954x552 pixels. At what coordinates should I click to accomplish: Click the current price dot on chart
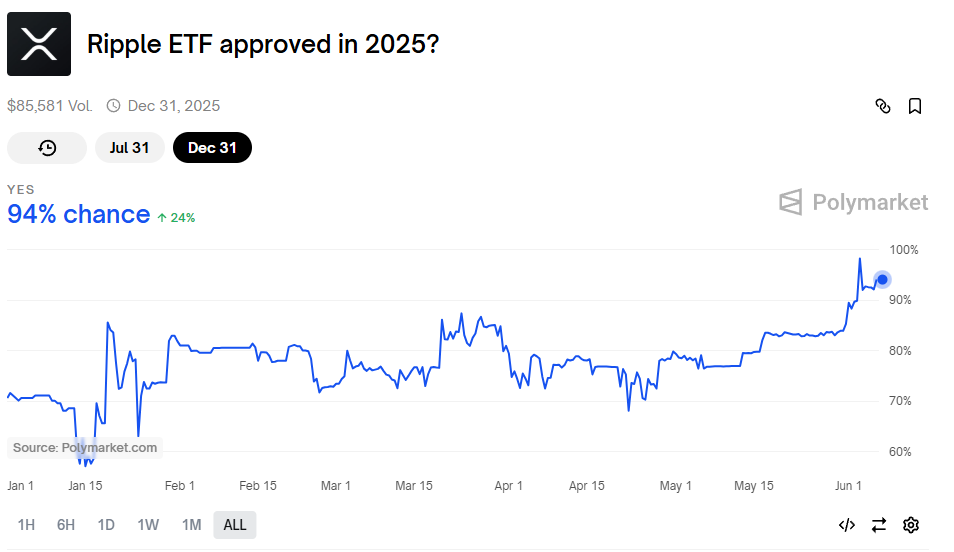coord(882,280)
